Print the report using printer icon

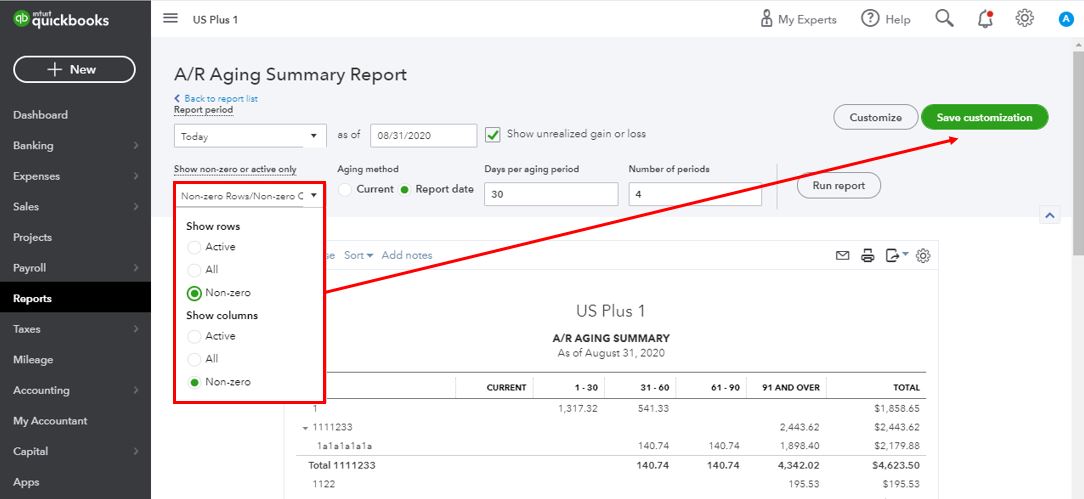pyautogui.click(x=868, y=256)
